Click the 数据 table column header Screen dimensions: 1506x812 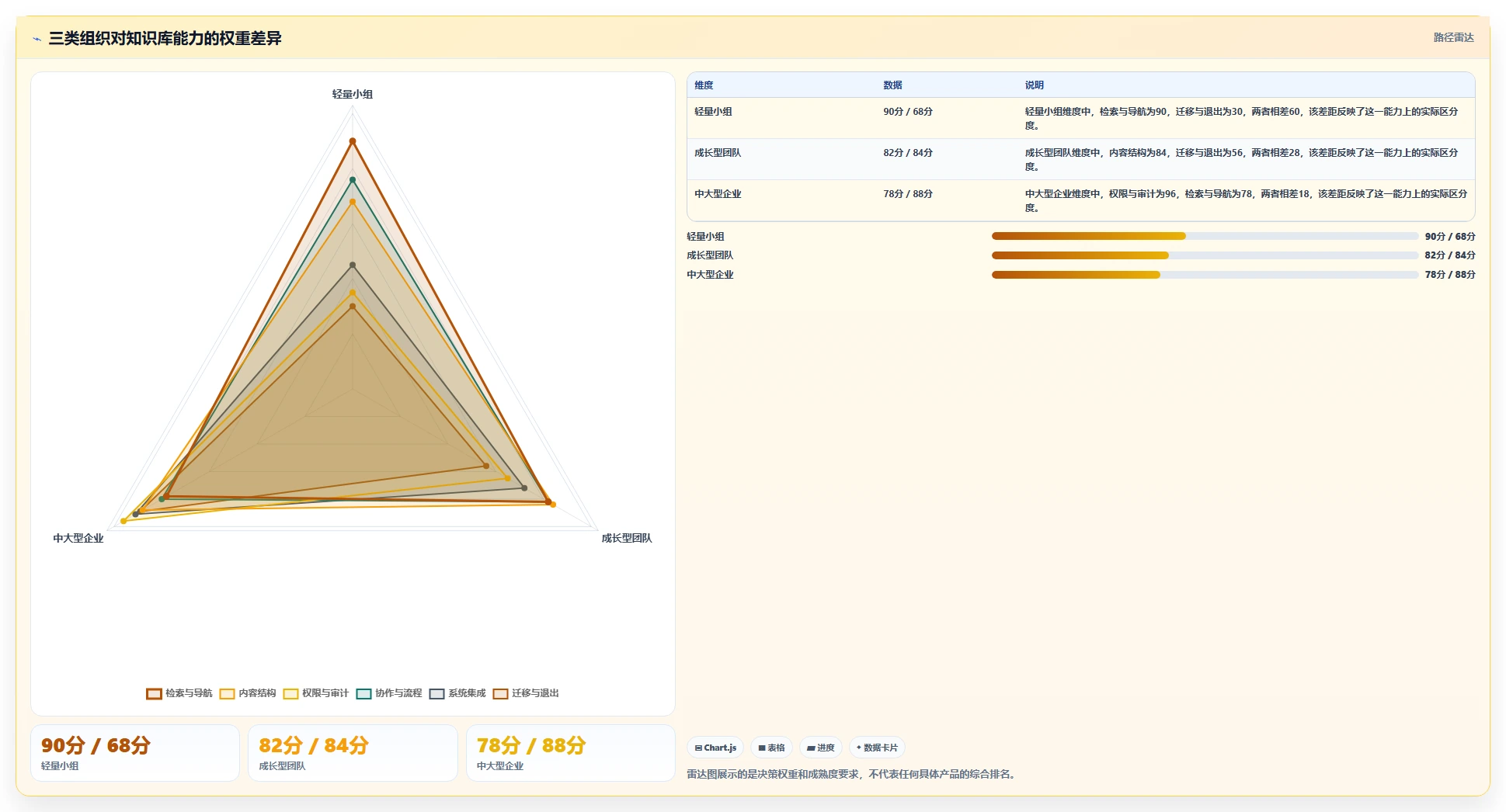pos(892,85)
